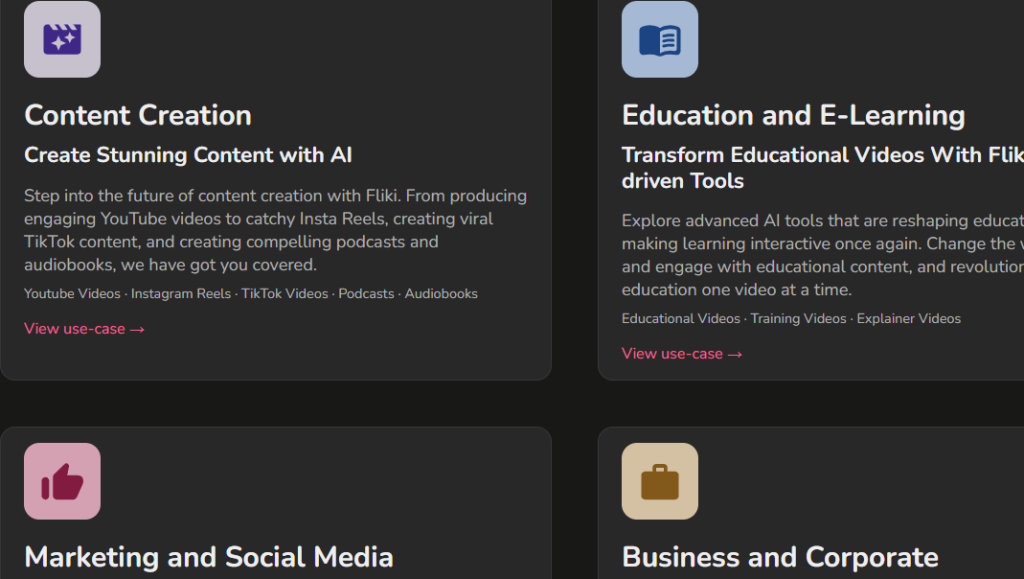Select the Marketing and Social Media heading
This screenshot has width=1024, height=579.
pyautogui.click(x=209, y=557)
